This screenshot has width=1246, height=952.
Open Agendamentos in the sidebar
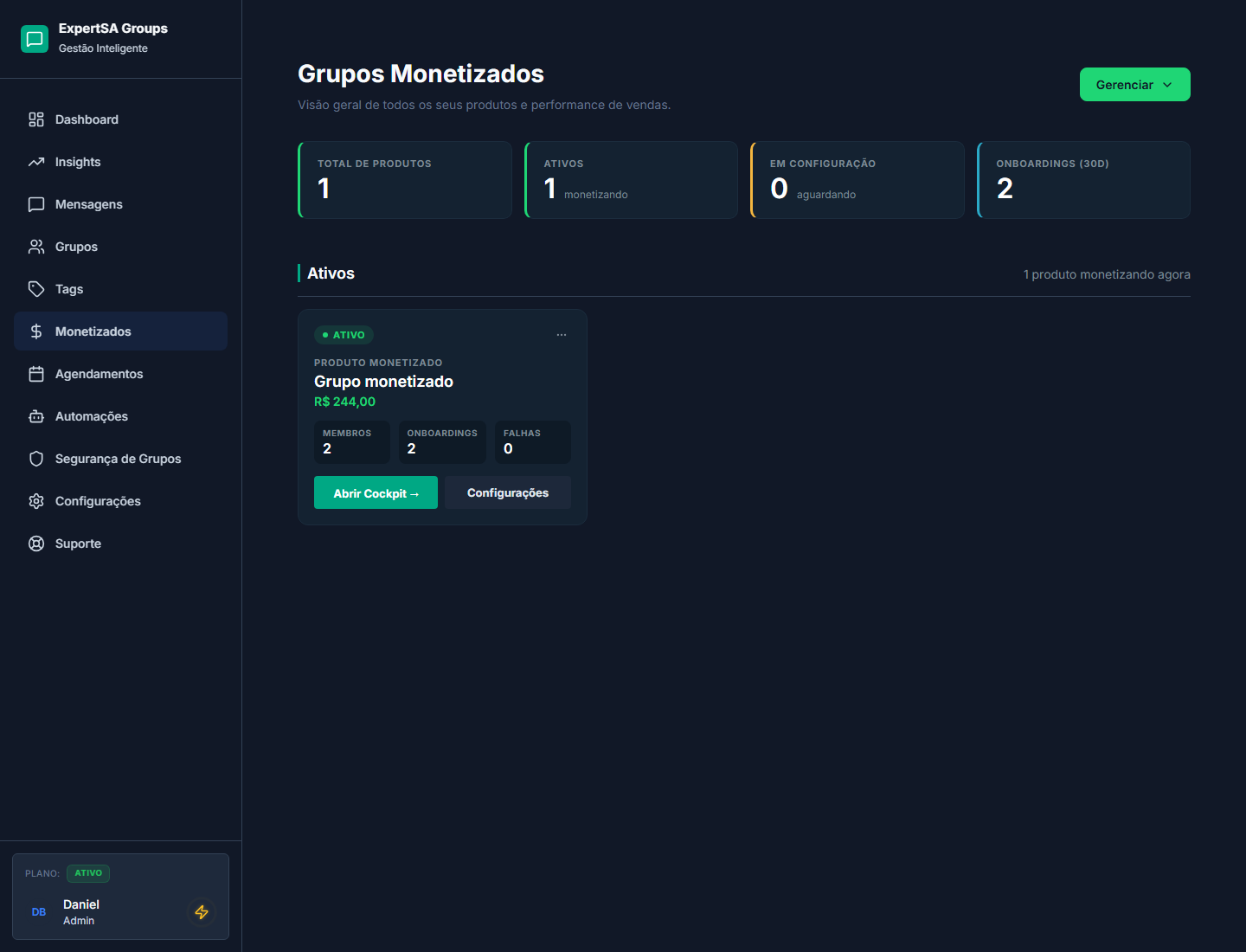click(x=120, y=374)
